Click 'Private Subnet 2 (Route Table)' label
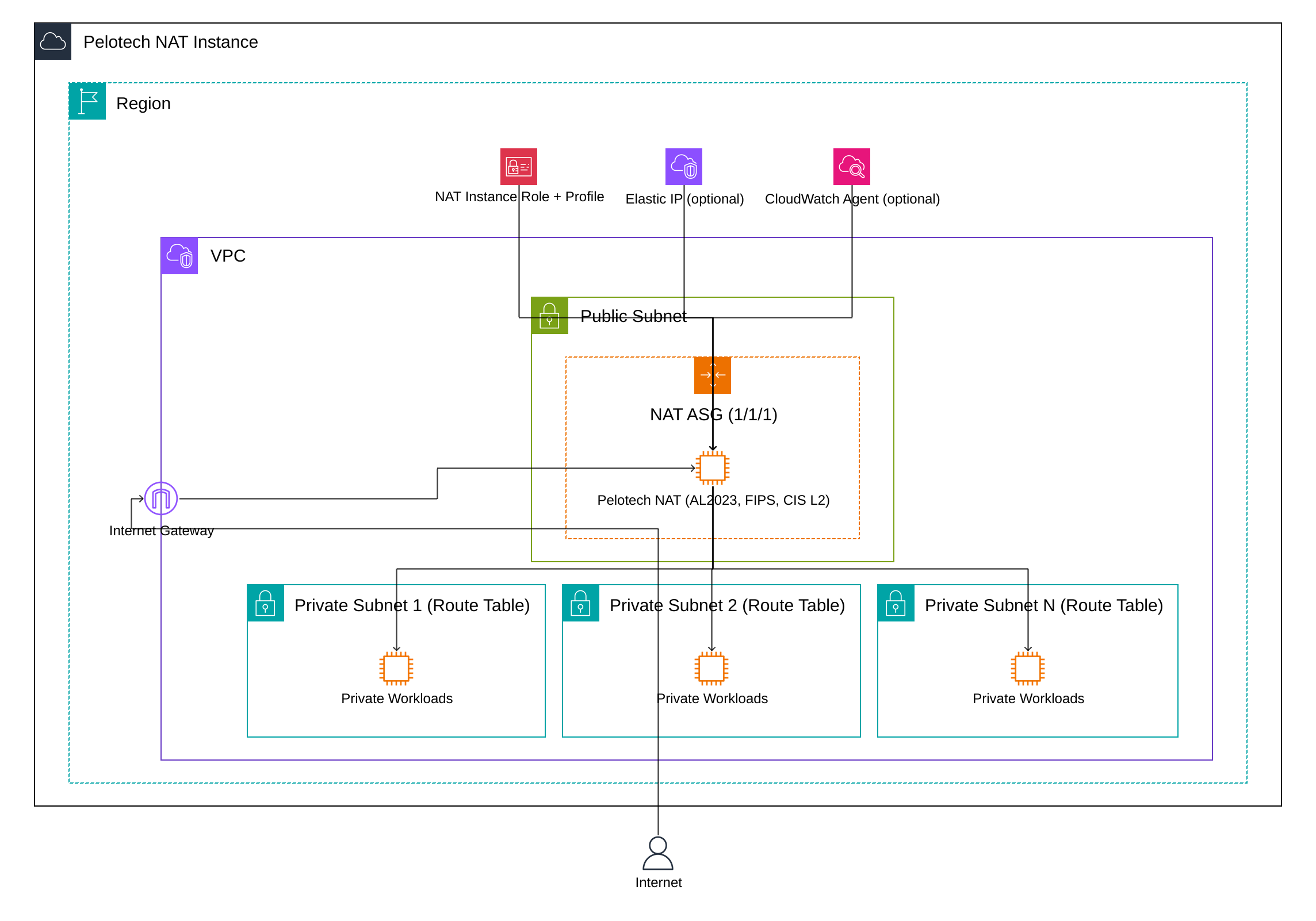1316x921 pixels. (728, 605)
